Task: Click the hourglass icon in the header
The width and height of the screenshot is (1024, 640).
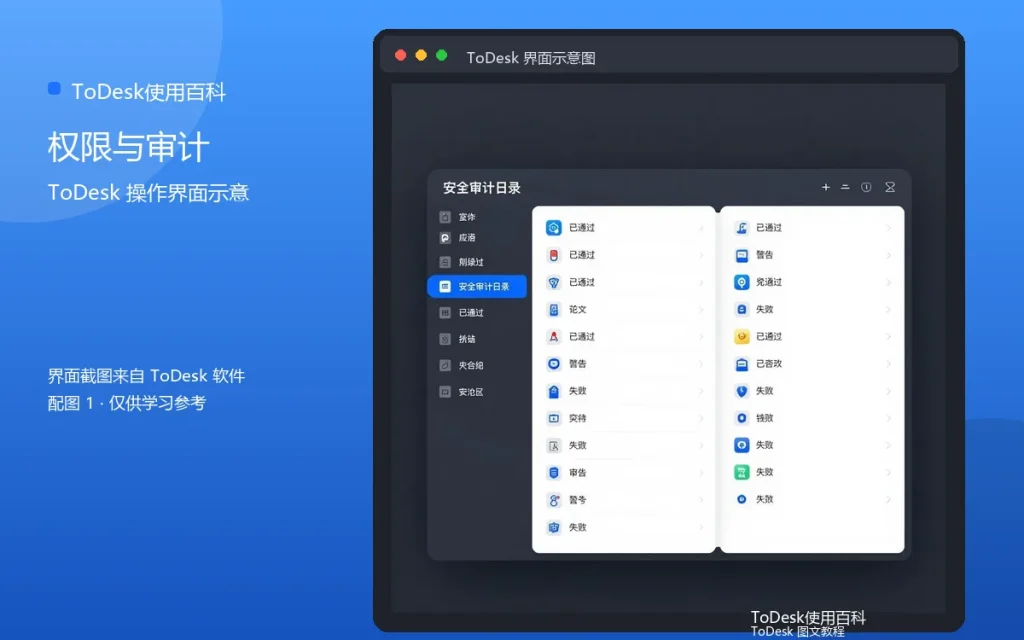Action: pos(889,187)
